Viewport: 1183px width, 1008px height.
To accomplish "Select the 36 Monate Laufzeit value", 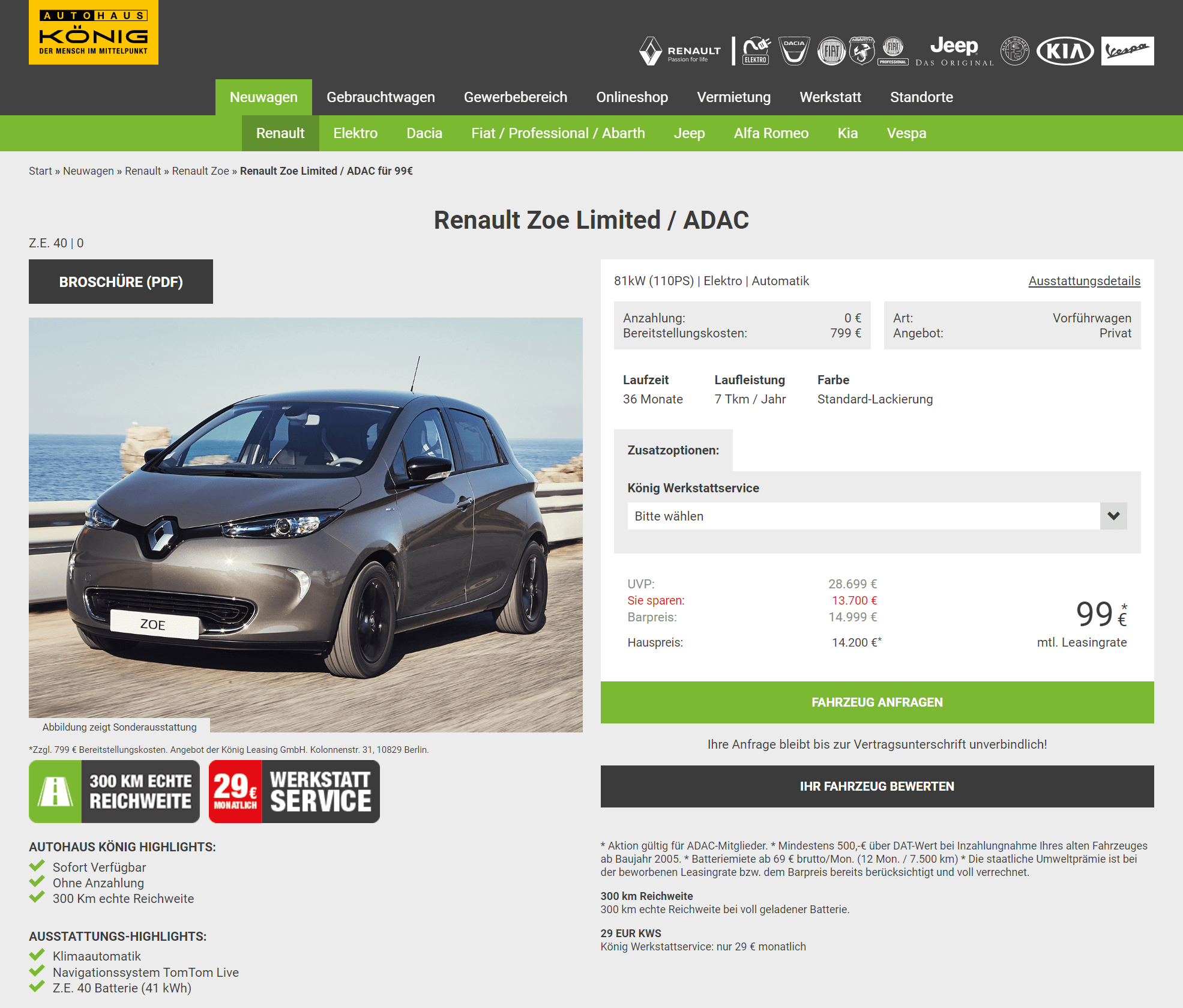I will point(652,399).
